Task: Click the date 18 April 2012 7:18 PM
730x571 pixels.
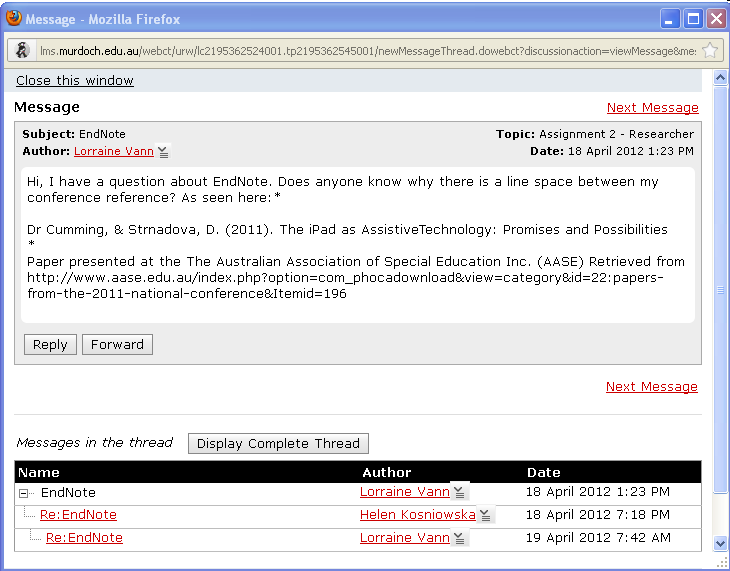Action: tap(598, 515)
